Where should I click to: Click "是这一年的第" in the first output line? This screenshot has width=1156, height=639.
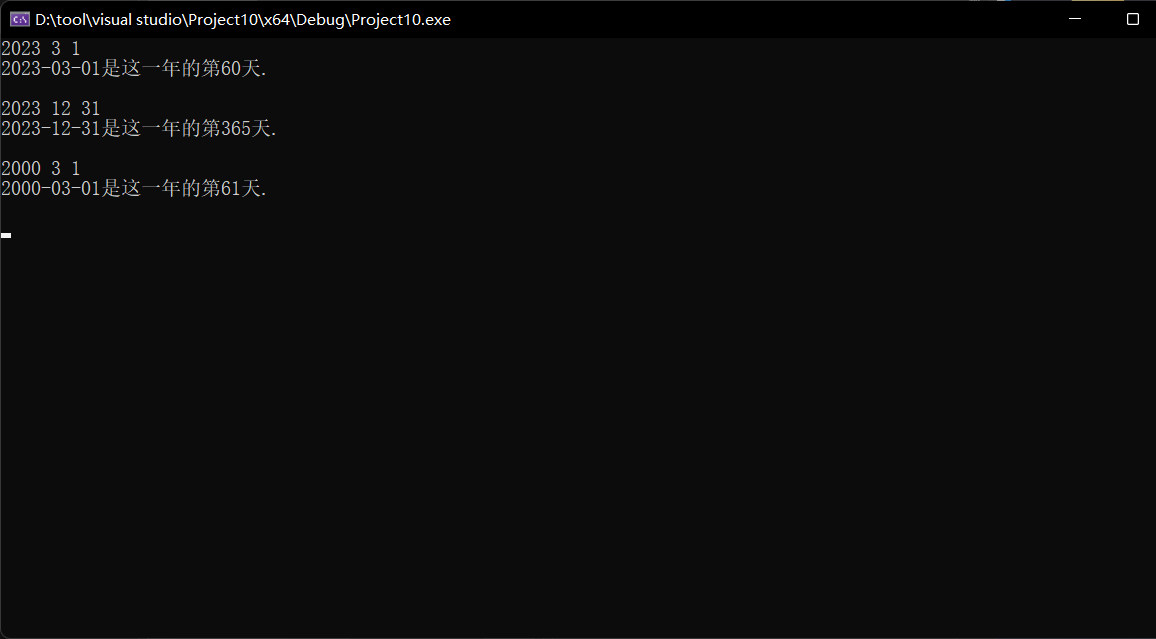161,68
